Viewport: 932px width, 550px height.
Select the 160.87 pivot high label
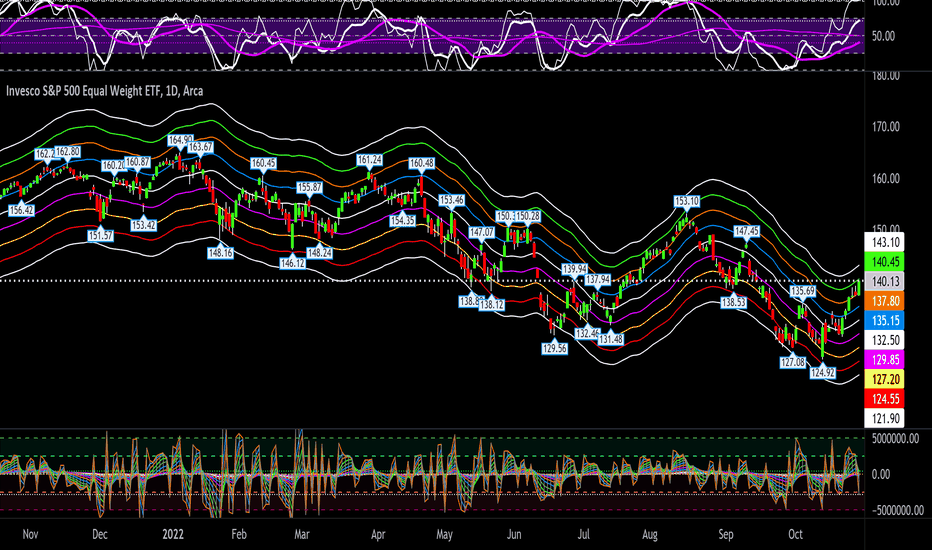click(x=138, y=162)
